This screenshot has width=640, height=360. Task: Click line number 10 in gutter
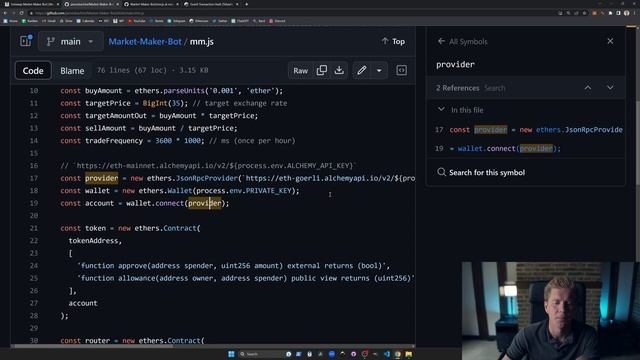(33, 91)
